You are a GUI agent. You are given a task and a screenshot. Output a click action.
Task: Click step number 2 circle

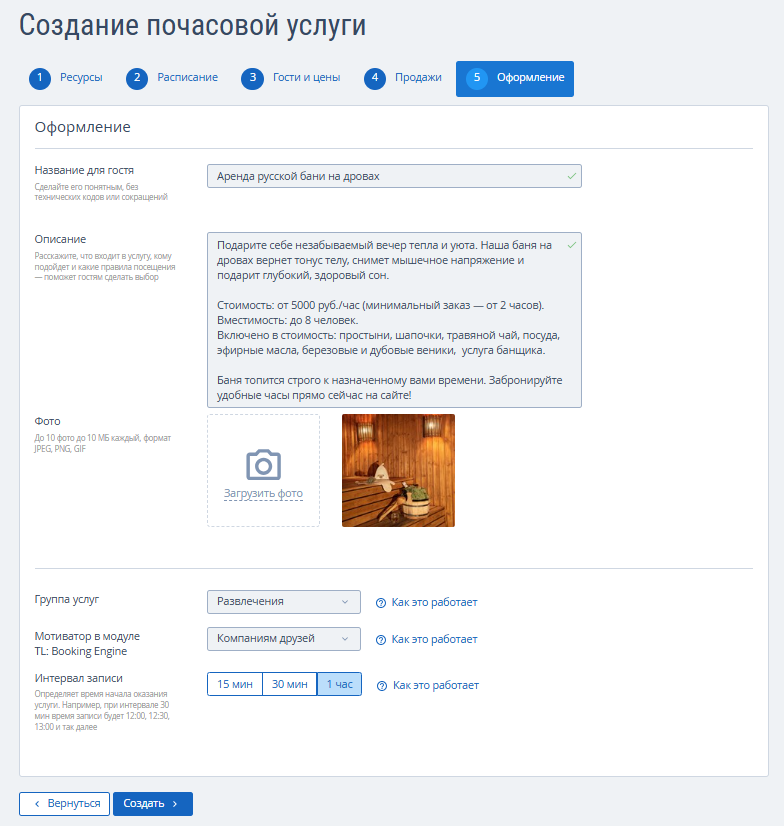[x=137, y=78]
